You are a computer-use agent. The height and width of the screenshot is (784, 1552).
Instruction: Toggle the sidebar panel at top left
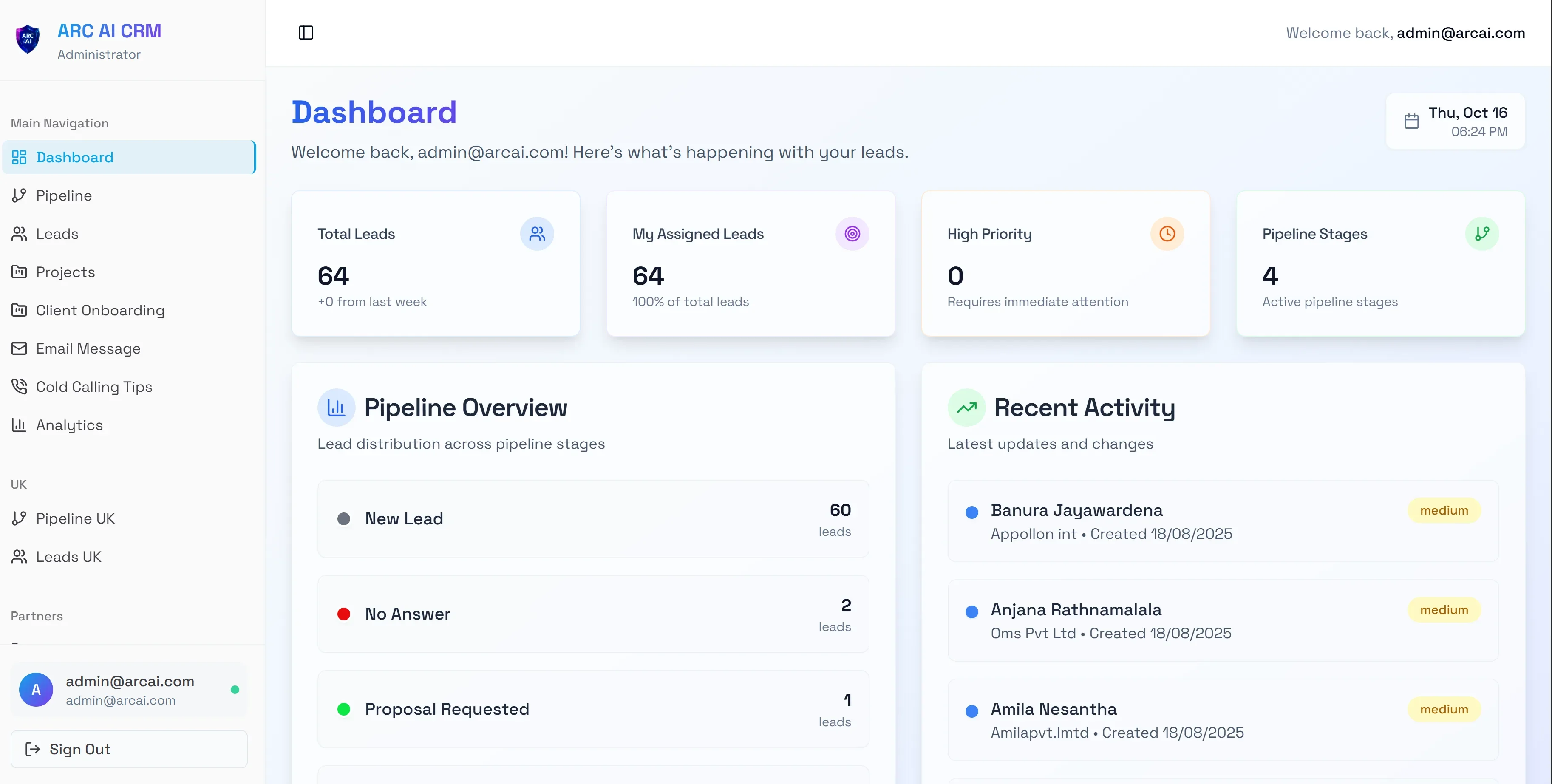[x=306, y=33]
